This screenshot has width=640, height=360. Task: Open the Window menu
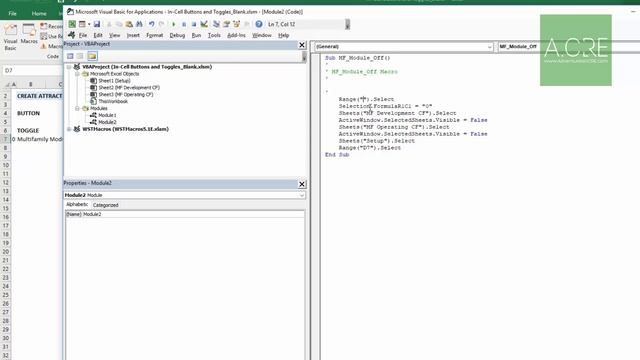click(x=262, y=36)
